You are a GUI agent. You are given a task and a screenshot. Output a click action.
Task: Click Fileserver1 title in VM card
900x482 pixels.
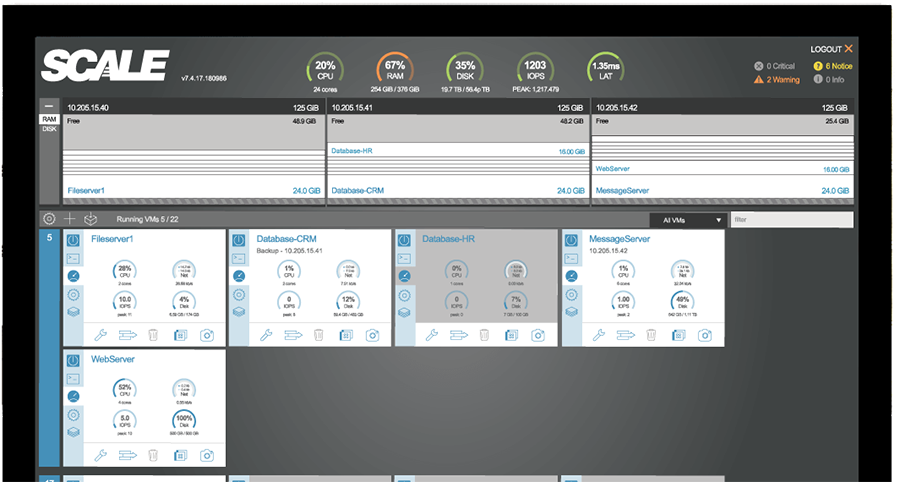pos(112,239)
